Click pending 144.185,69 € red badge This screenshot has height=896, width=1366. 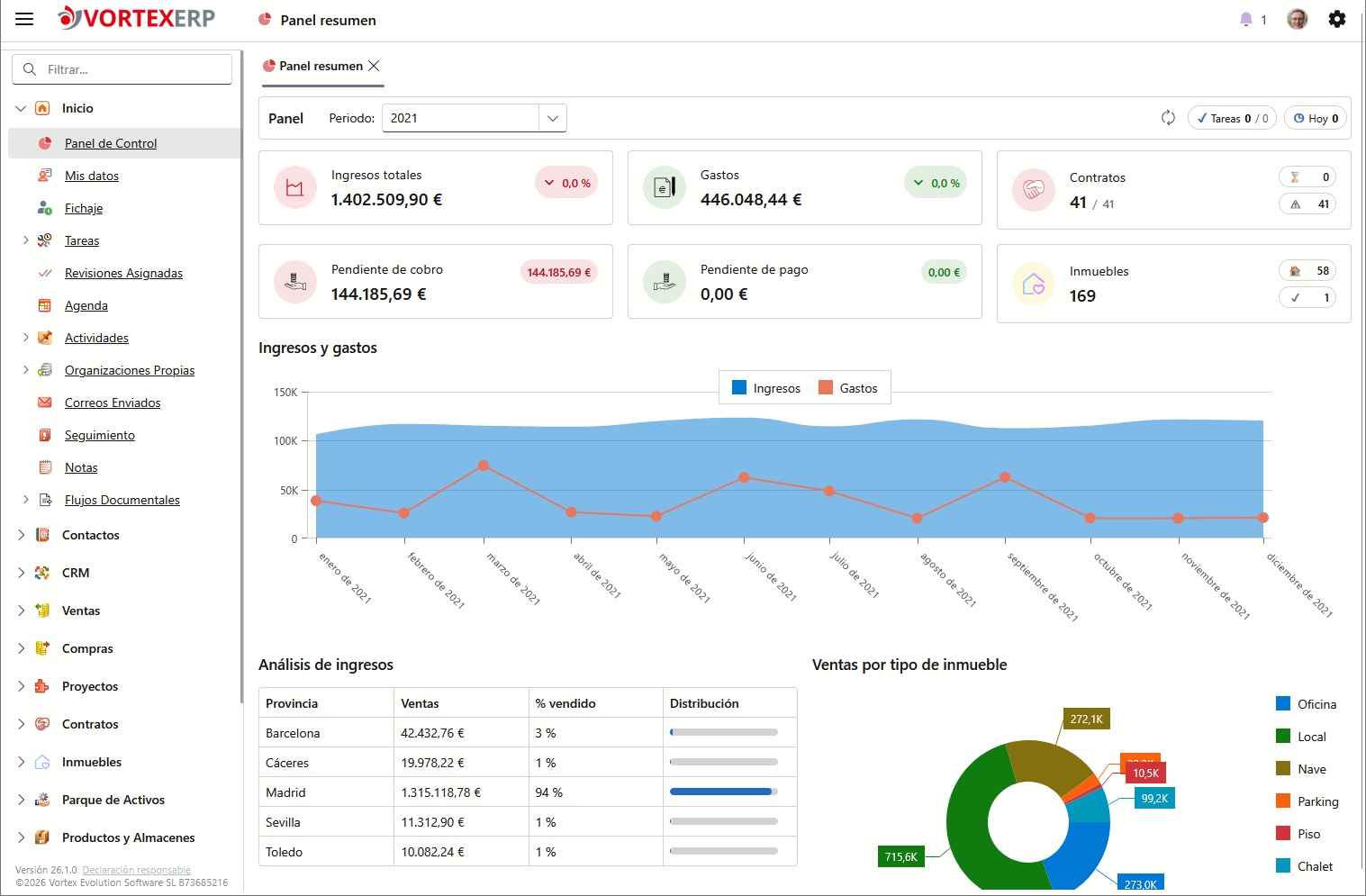click(559, 272)
